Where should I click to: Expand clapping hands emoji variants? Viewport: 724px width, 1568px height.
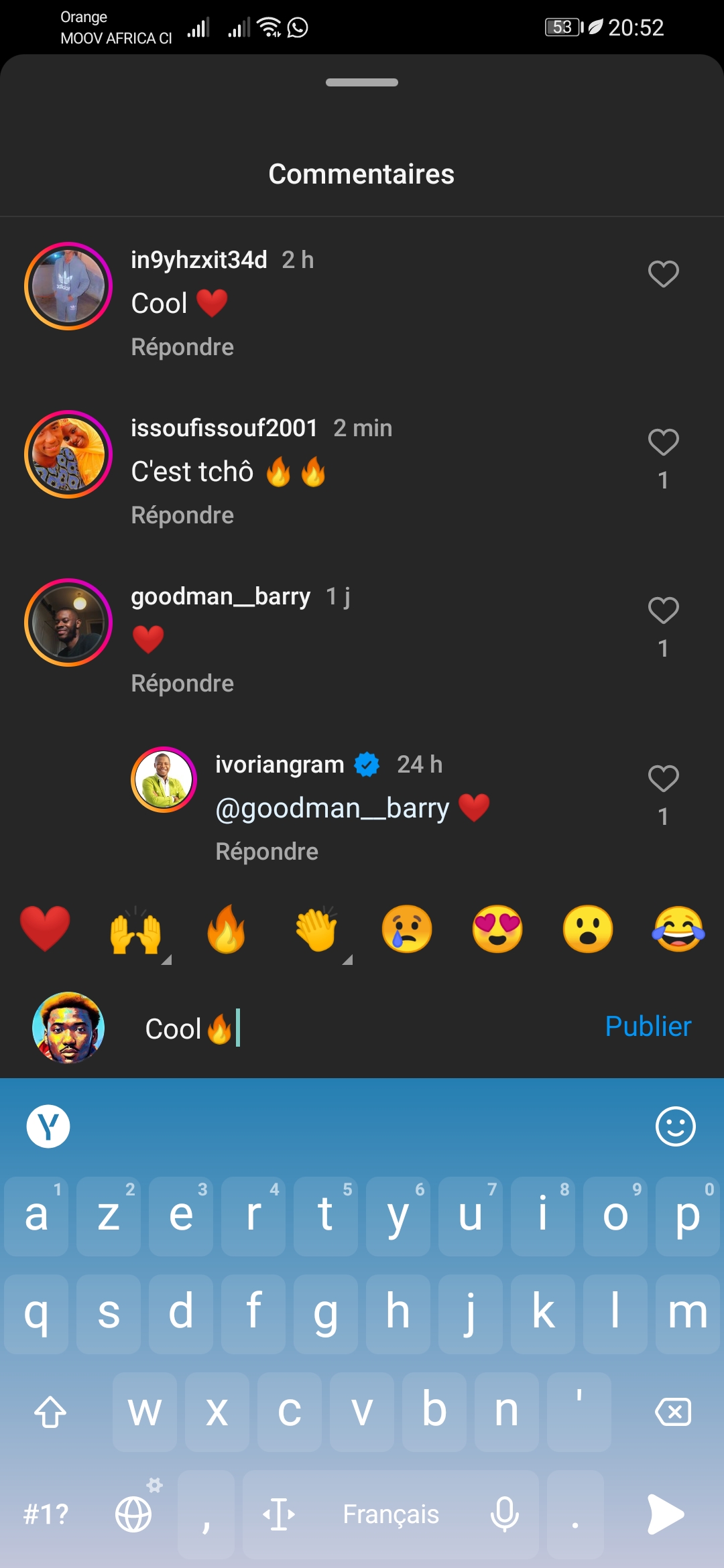[x=347, y=959]
